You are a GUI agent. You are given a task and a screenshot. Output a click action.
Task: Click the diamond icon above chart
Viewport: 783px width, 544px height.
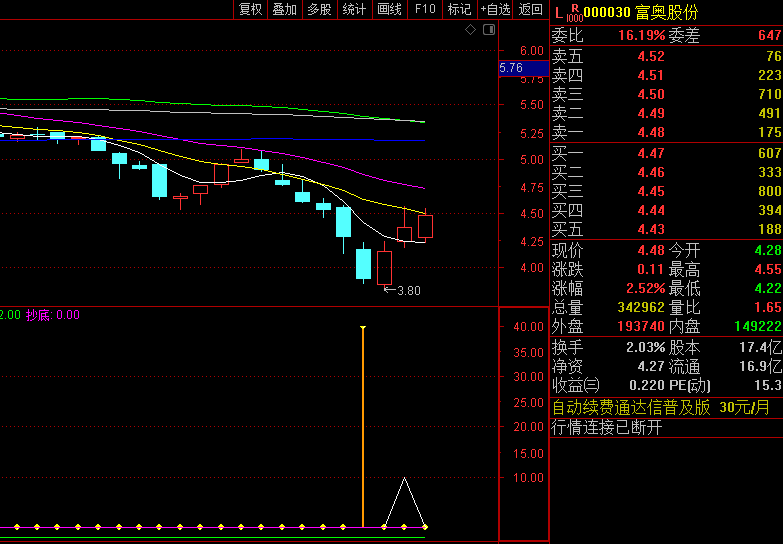(x=470, y=30)
